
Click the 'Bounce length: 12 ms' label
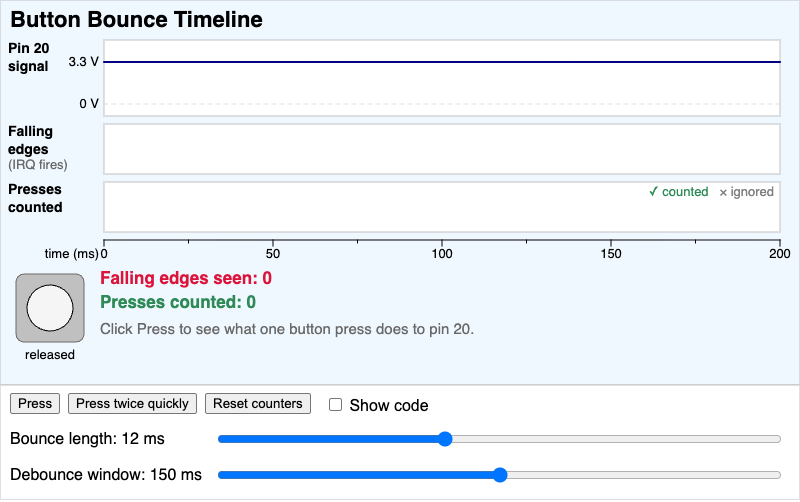[87, 439]
